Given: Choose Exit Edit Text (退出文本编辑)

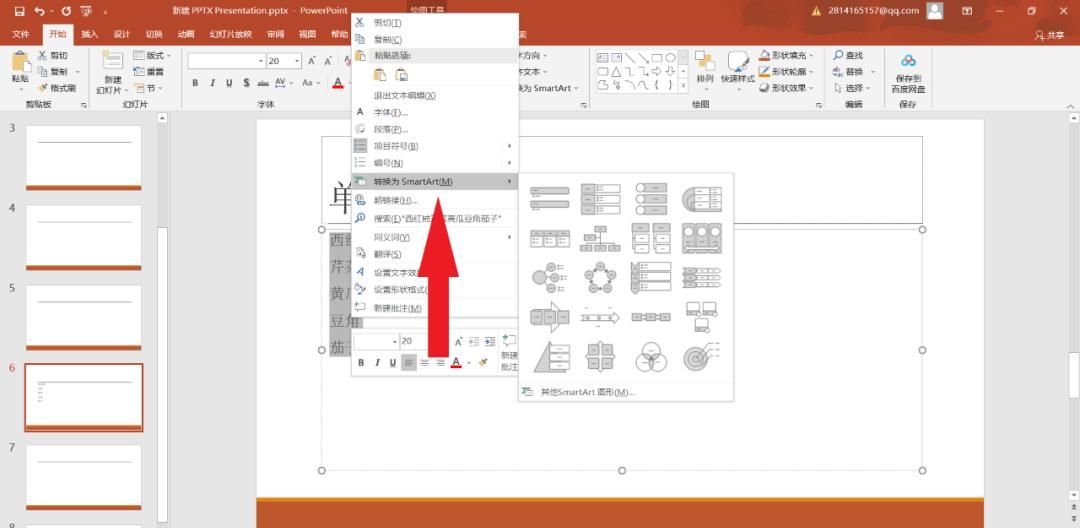Looking at the screenshot, I should point(435,96).
